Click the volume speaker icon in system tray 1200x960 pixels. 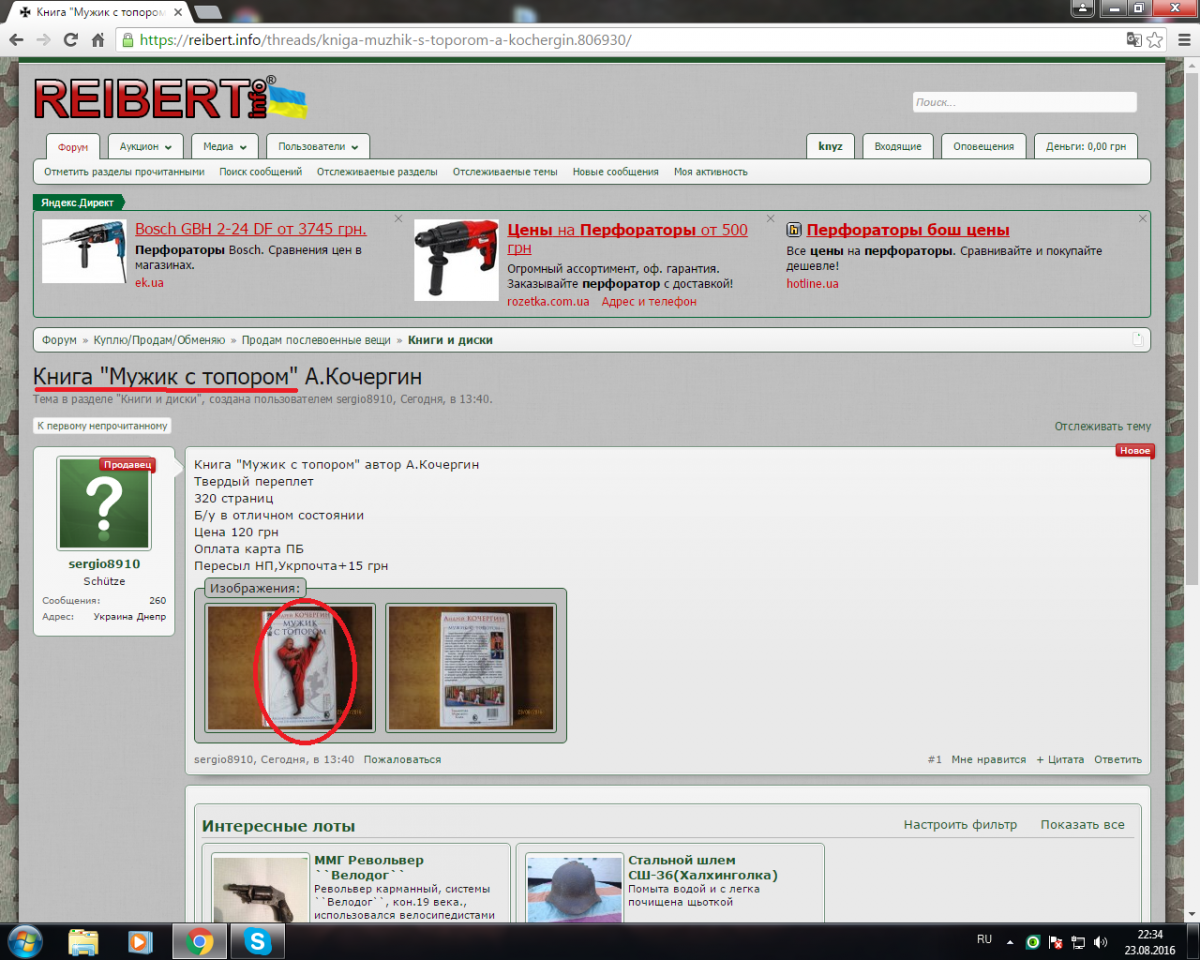point(1100,941)
